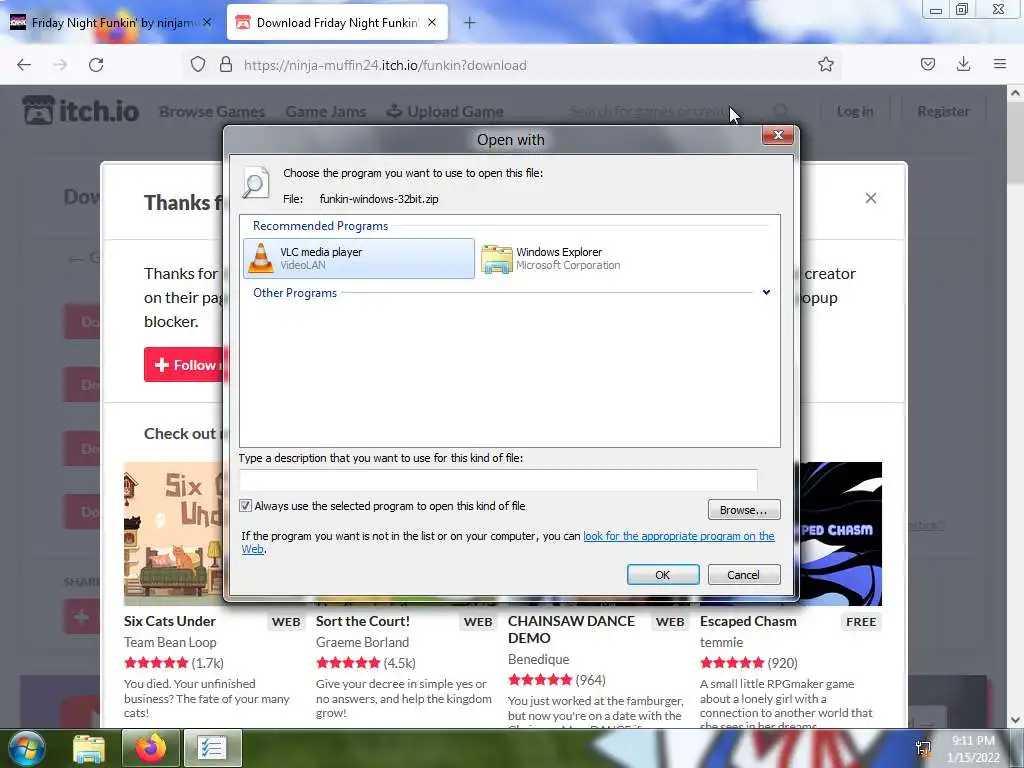Click the address bar URL
1024x768 pixels.
[385, 65]
